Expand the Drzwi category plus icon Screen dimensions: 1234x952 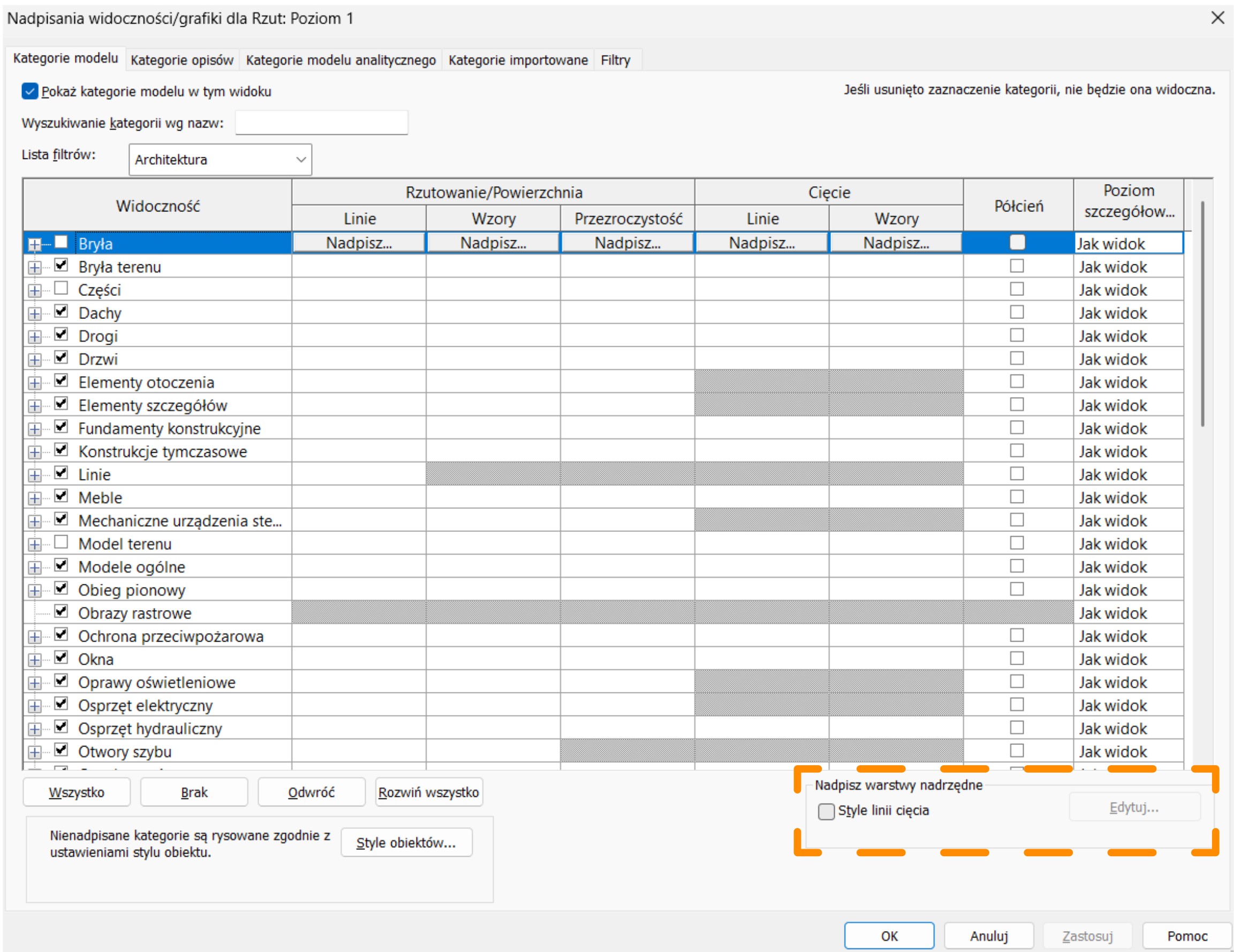(34, 360)
